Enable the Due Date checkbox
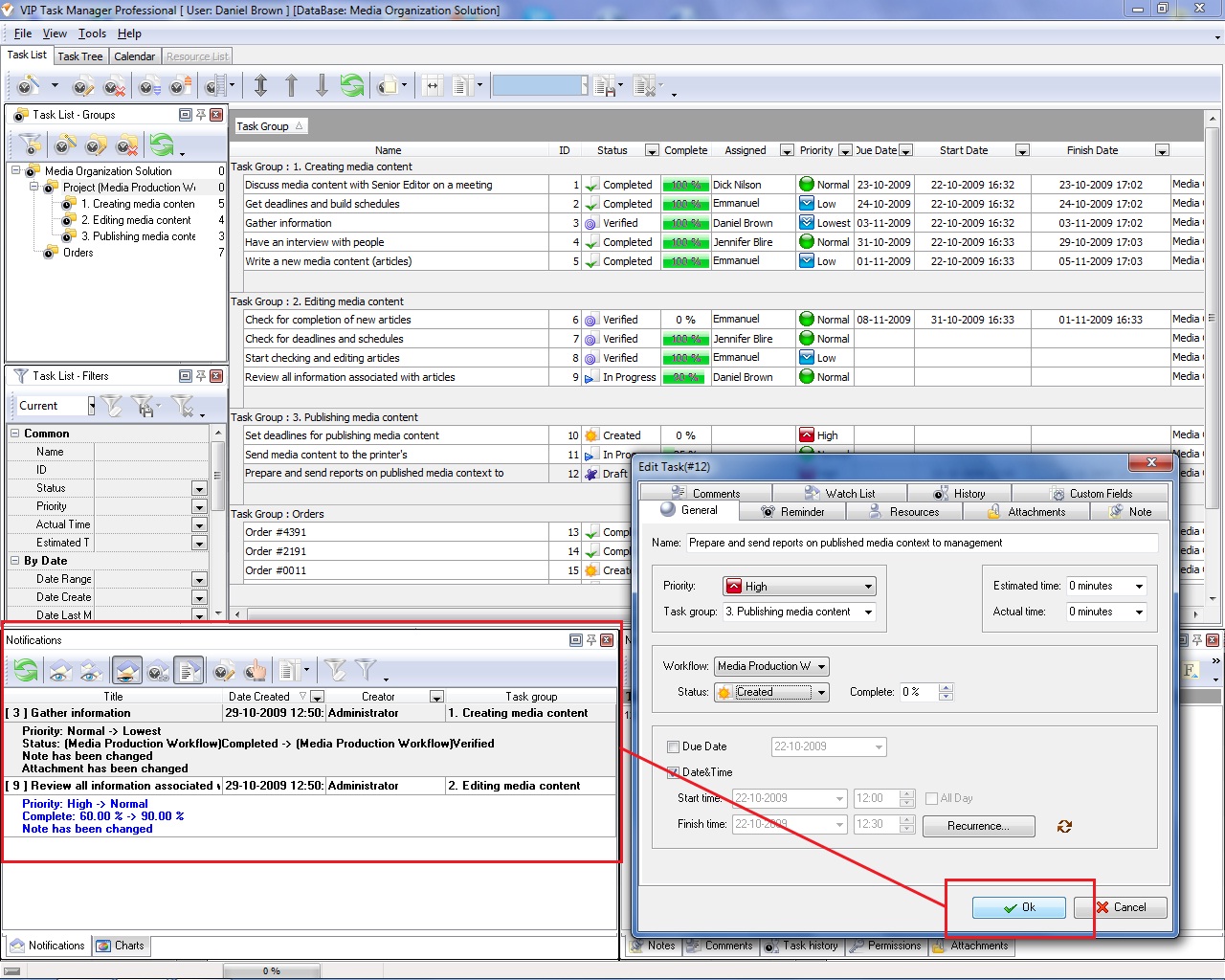 tap(673, 746)
